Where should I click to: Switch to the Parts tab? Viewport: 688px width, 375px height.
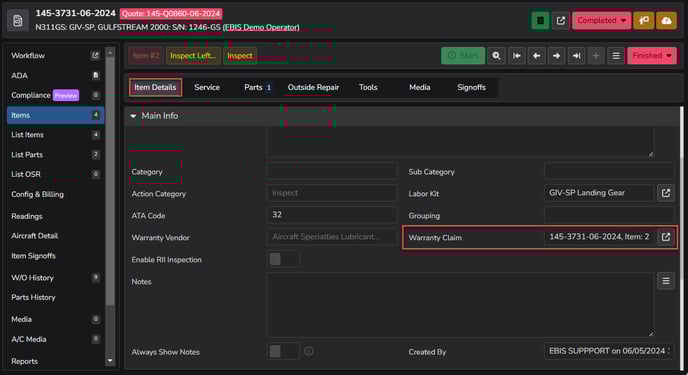[258, 87]
